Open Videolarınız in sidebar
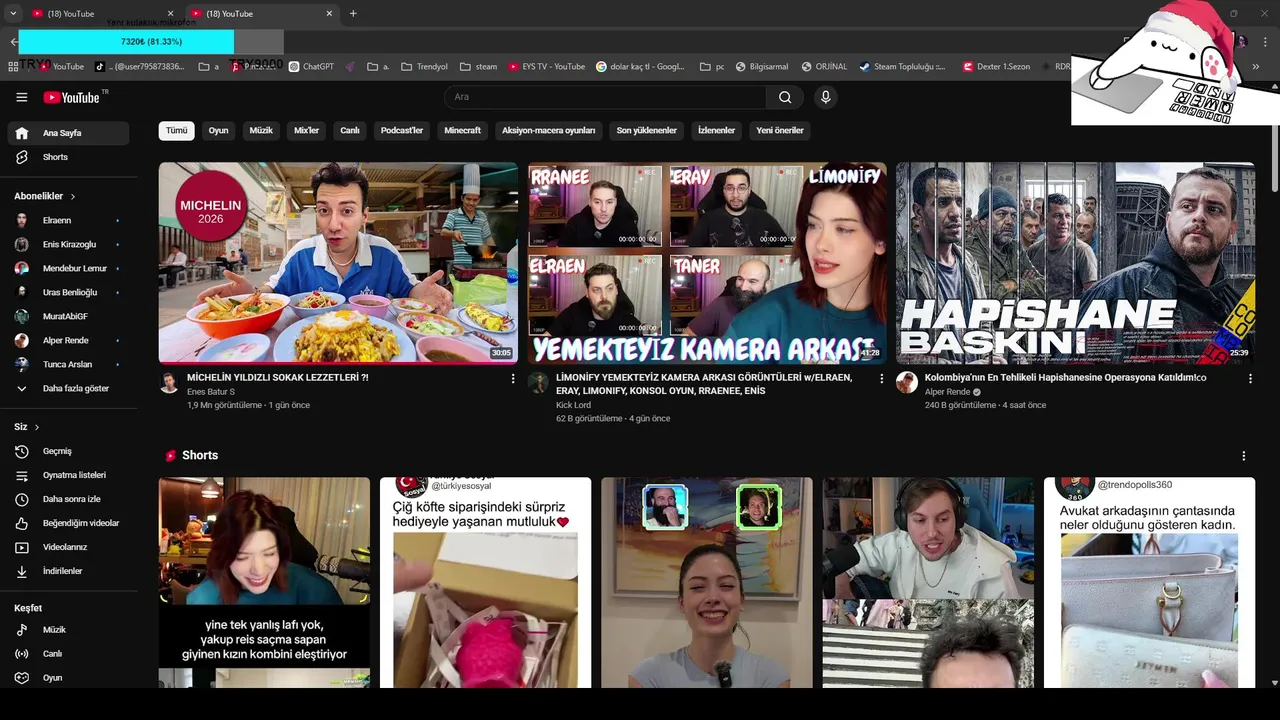Image resolution: width=1280 pixels, height=720 pixels. pos(68,547)
